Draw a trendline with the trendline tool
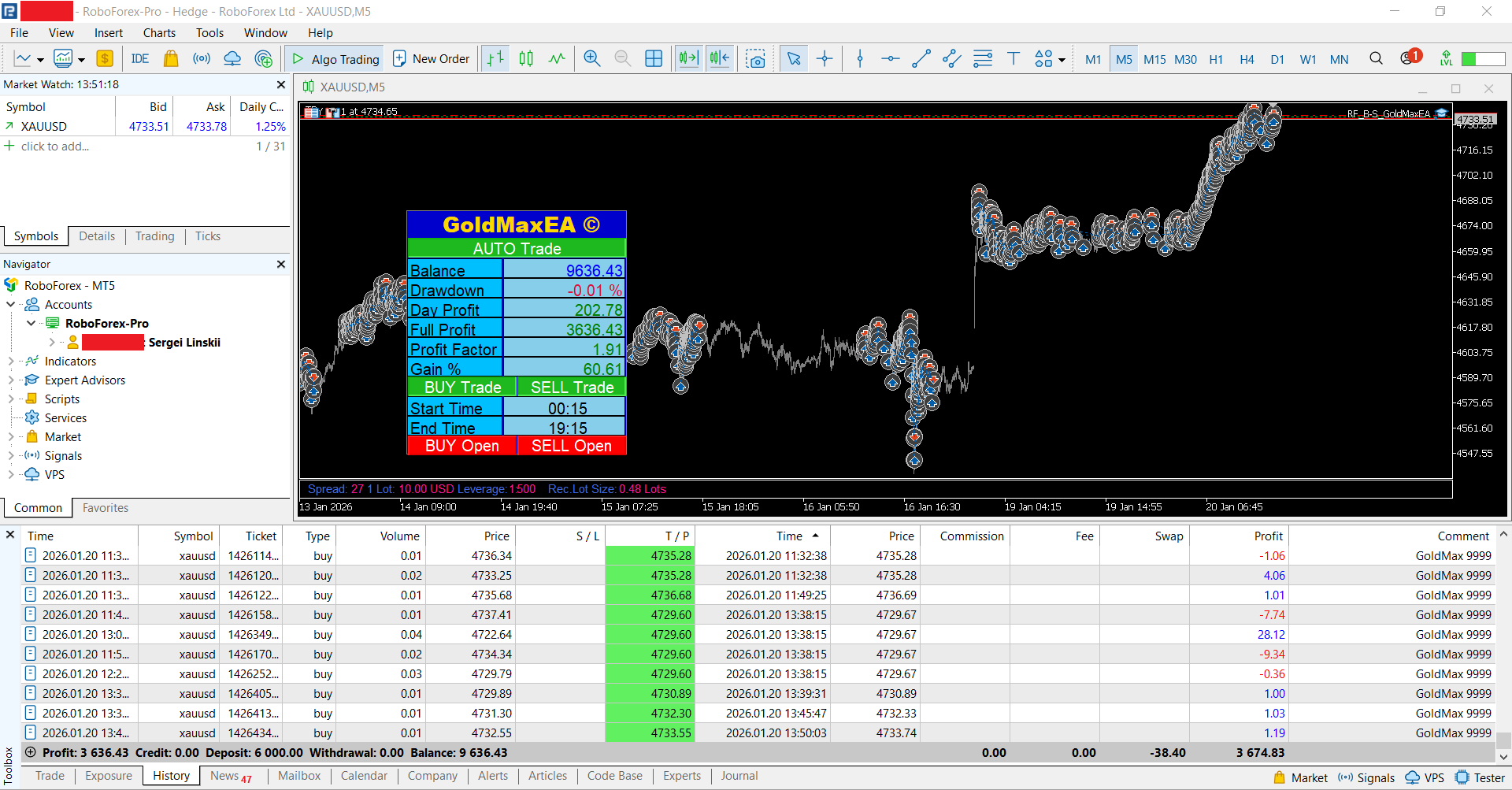 (x=921, y=59)
